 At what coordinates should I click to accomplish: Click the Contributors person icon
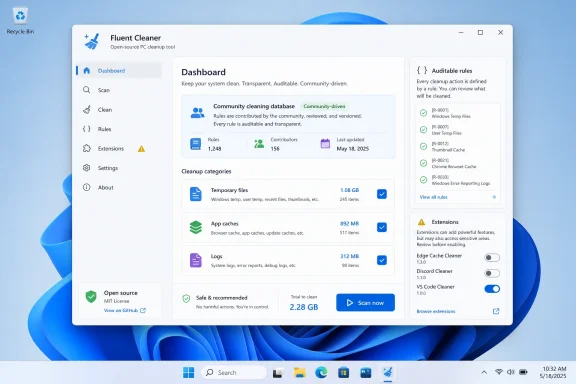click(x=259, y=144)
